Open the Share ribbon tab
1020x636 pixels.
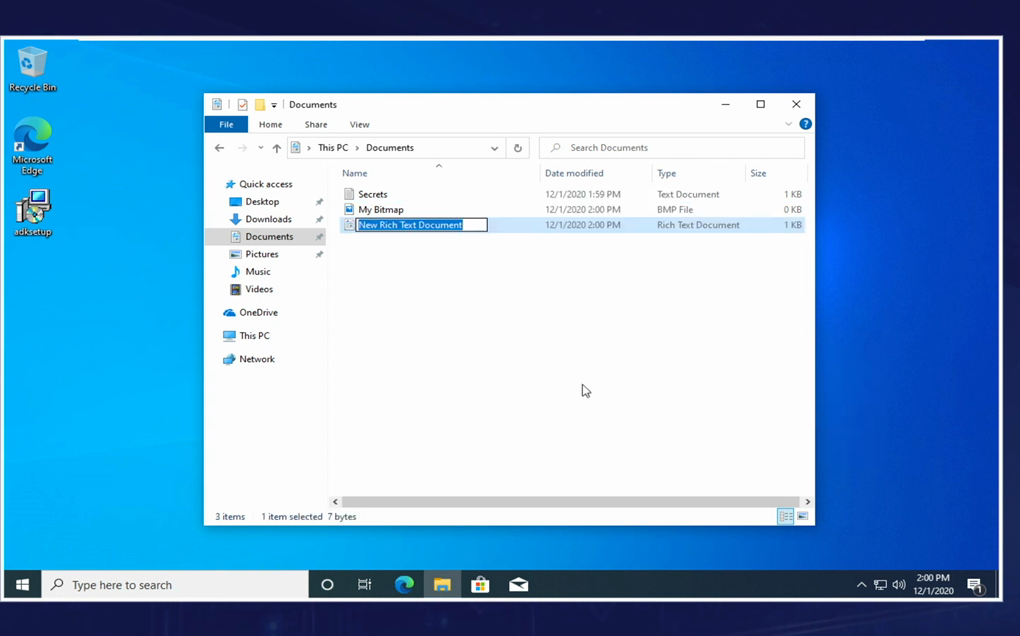(x=316, y=125)
